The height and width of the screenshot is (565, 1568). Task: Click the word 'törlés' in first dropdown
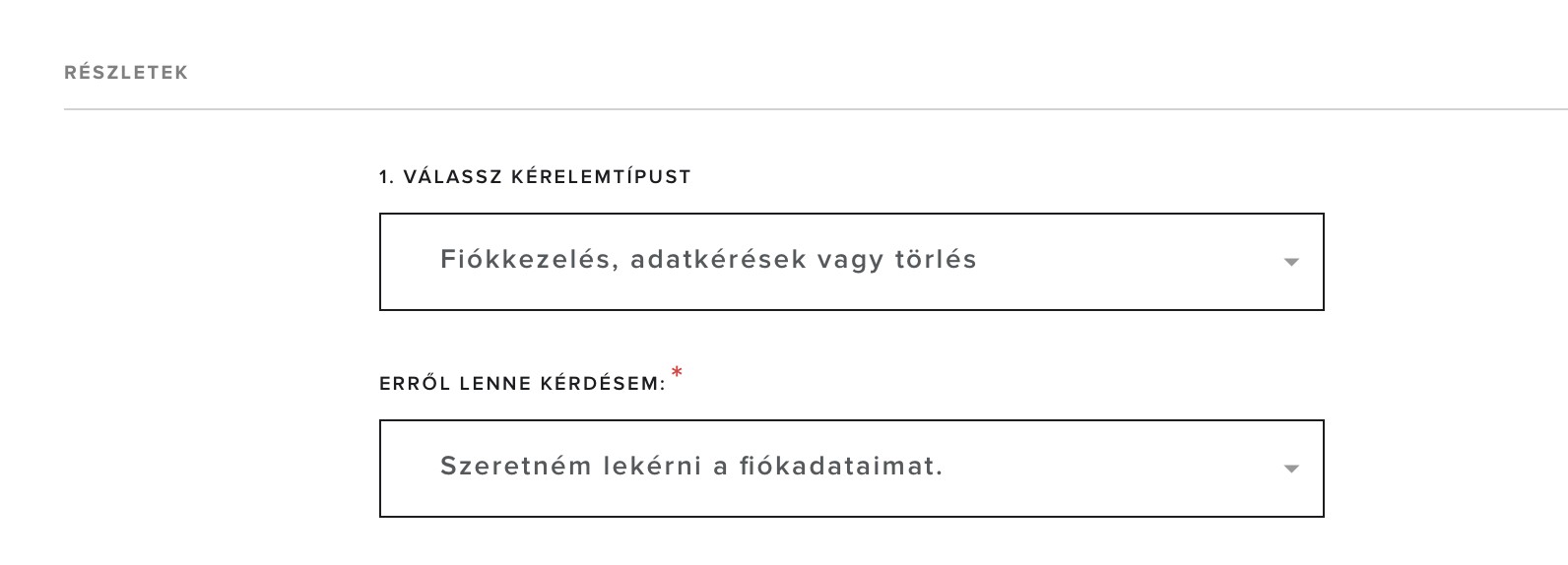(935, 260)
